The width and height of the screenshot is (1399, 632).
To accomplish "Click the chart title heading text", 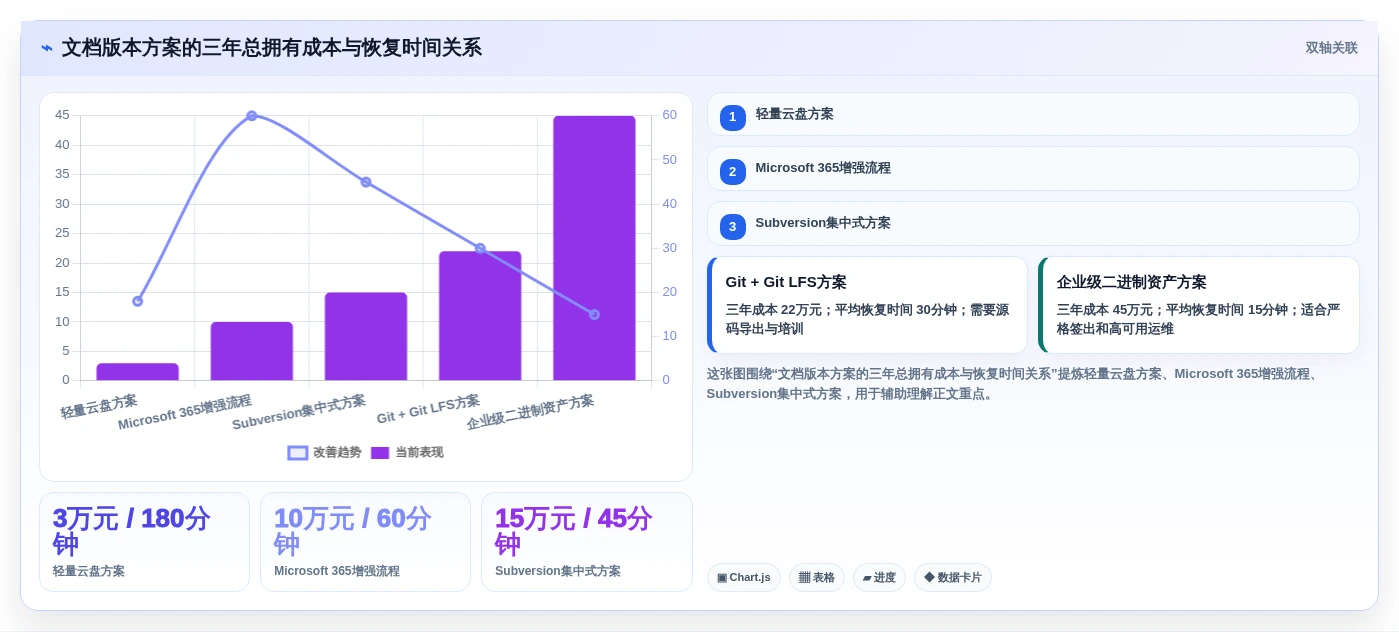I will point(271,48).
